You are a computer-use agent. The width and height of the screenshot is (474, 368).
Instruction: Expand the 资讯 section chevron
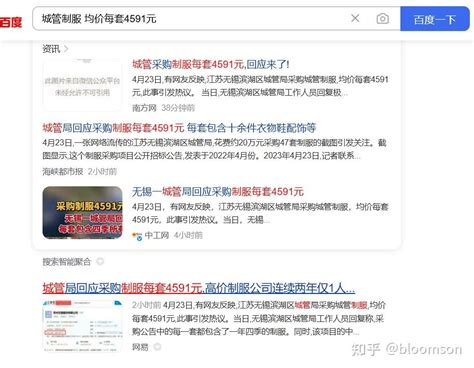click(66, 49)
